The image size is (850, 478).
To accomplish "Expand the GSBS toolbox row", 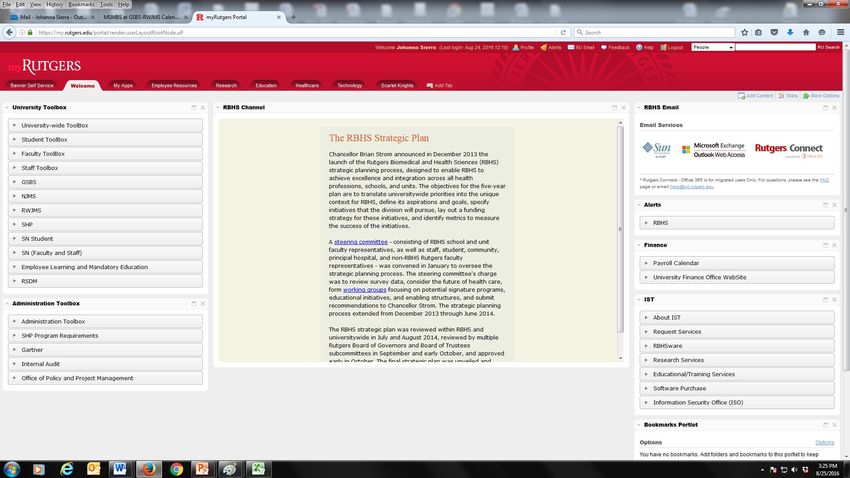I will (x=105, y=182).
